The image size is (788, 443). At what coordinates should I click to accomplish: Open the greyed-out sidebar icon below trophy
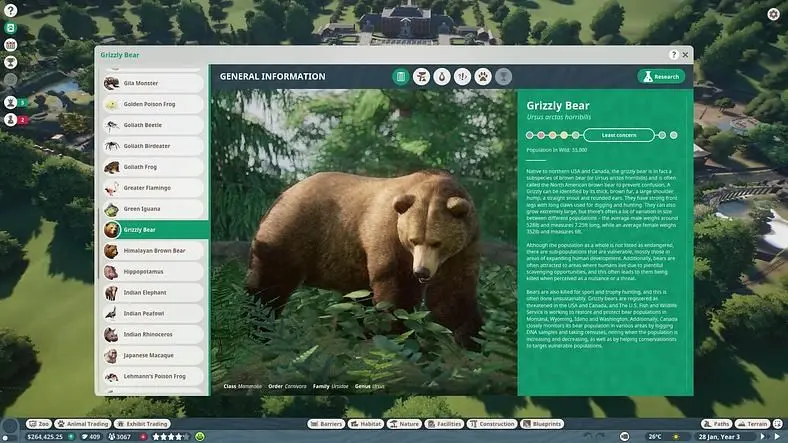11,79
